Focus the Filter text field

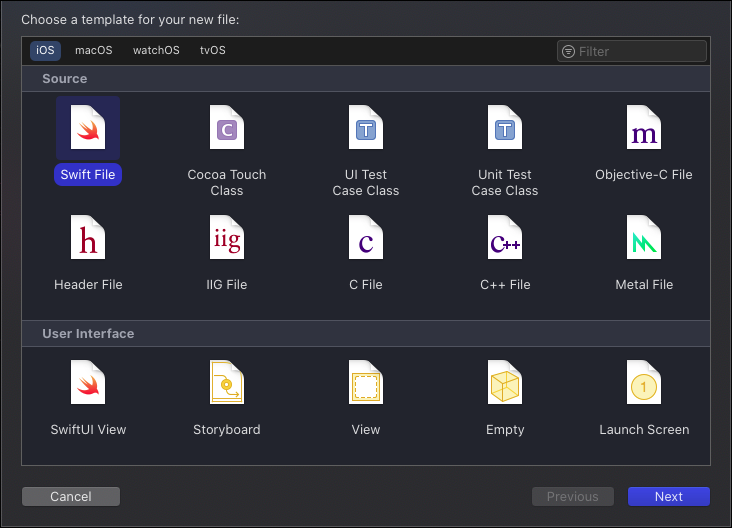[x=632, y=51]
